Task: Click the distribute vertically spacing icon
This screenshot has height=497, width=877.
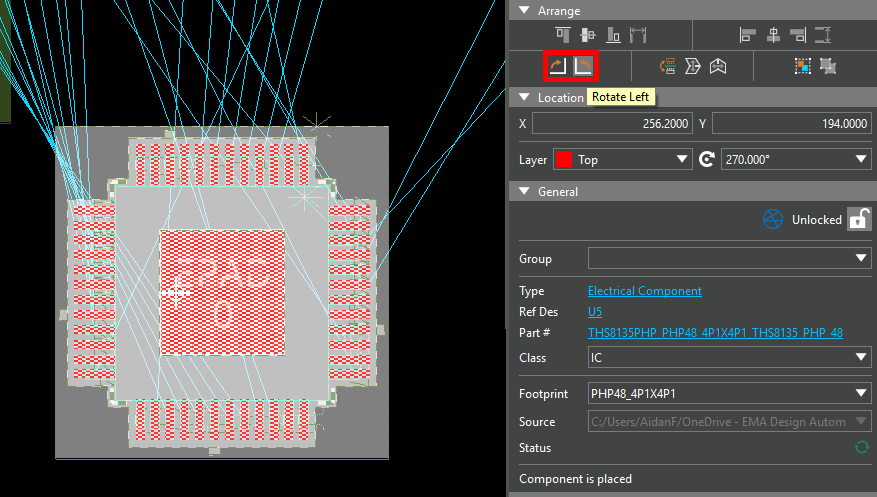Action: (823, 35)
